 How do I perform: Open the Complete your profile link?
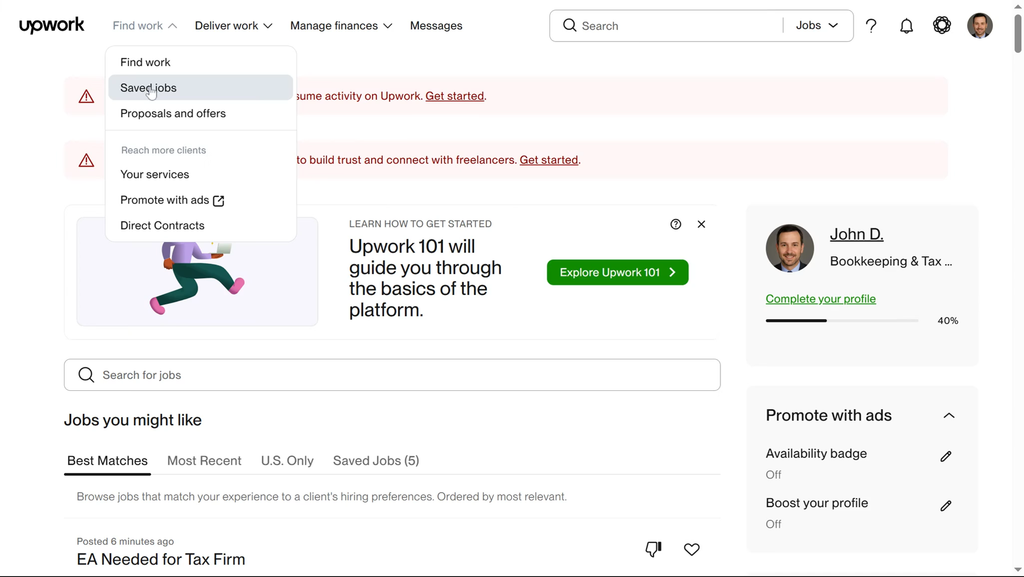(820, 299)
